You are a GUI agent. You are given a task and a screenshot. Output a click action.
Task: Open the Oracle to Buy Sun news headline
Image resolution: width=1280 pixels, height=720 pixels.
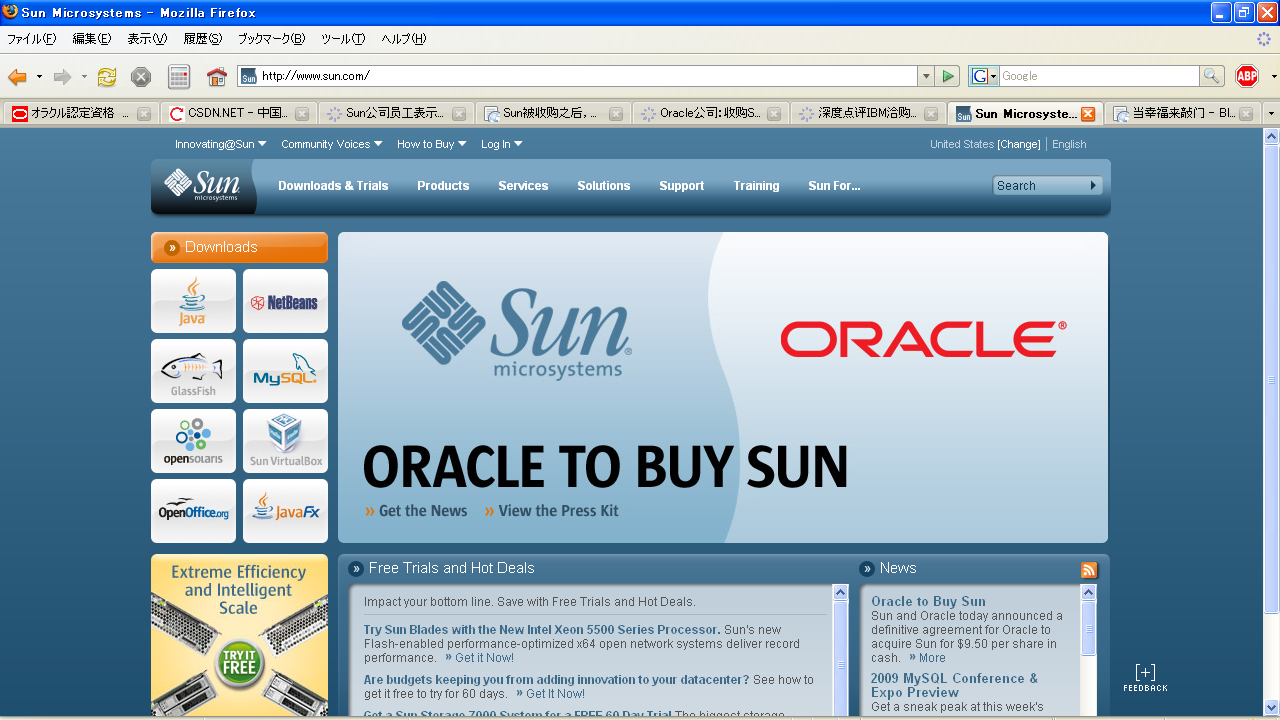(928, 601)
